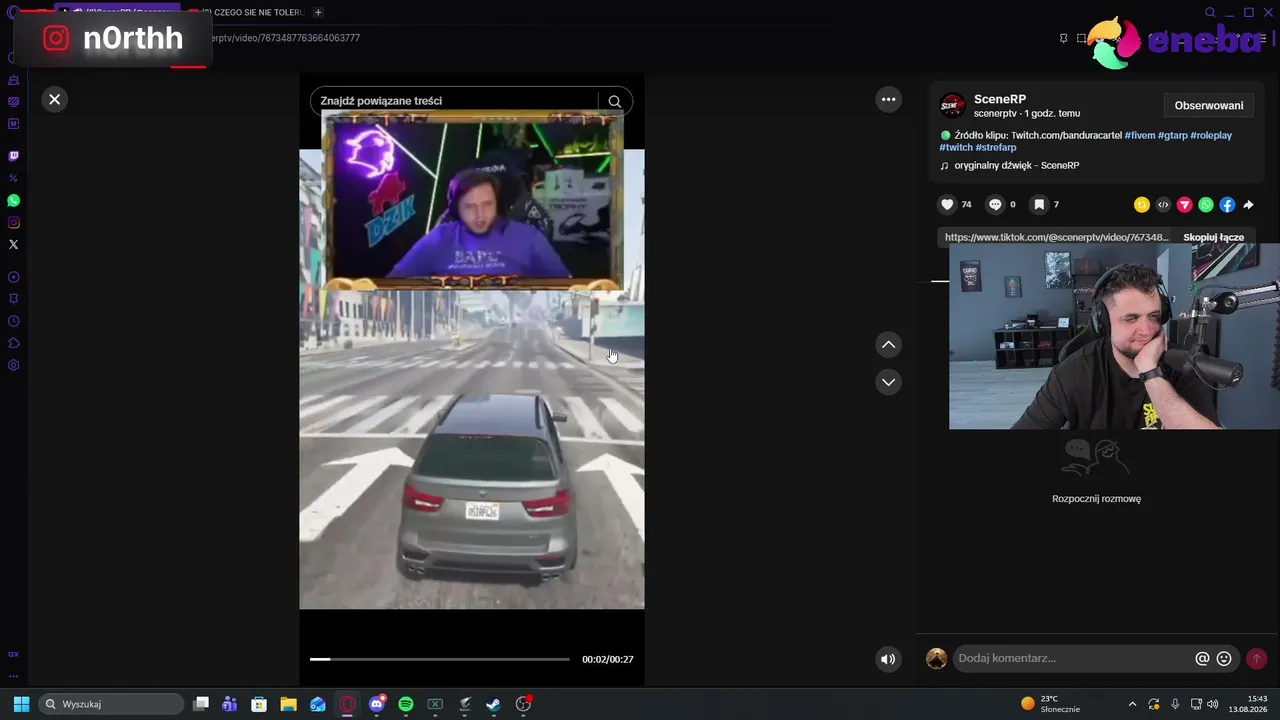Open the #gtarp hashtag

pyautogui.click(x=1173, y=135)
